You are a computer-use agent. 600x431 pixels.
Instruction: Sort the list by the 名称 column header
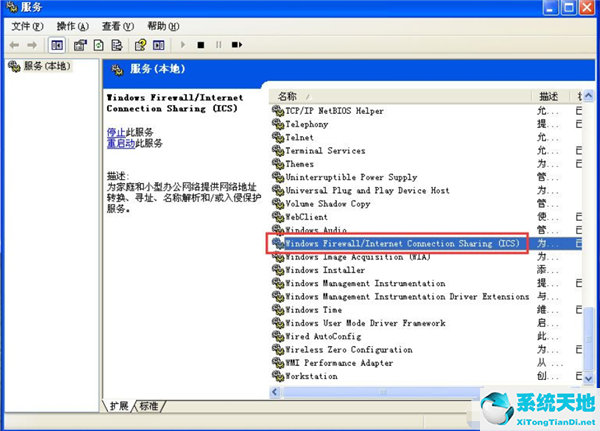[400, 96]
